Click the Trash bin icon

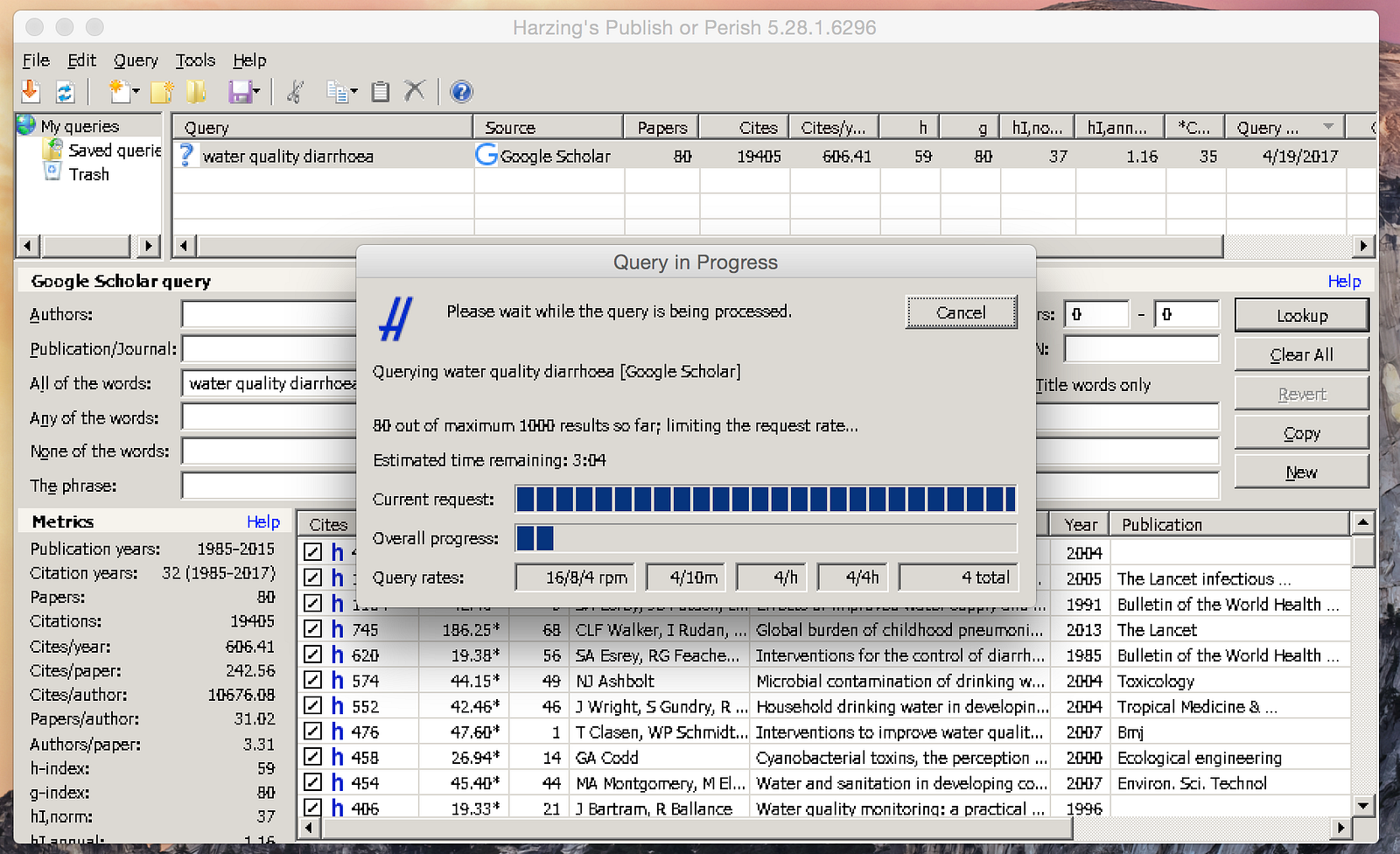click(52, 172)
